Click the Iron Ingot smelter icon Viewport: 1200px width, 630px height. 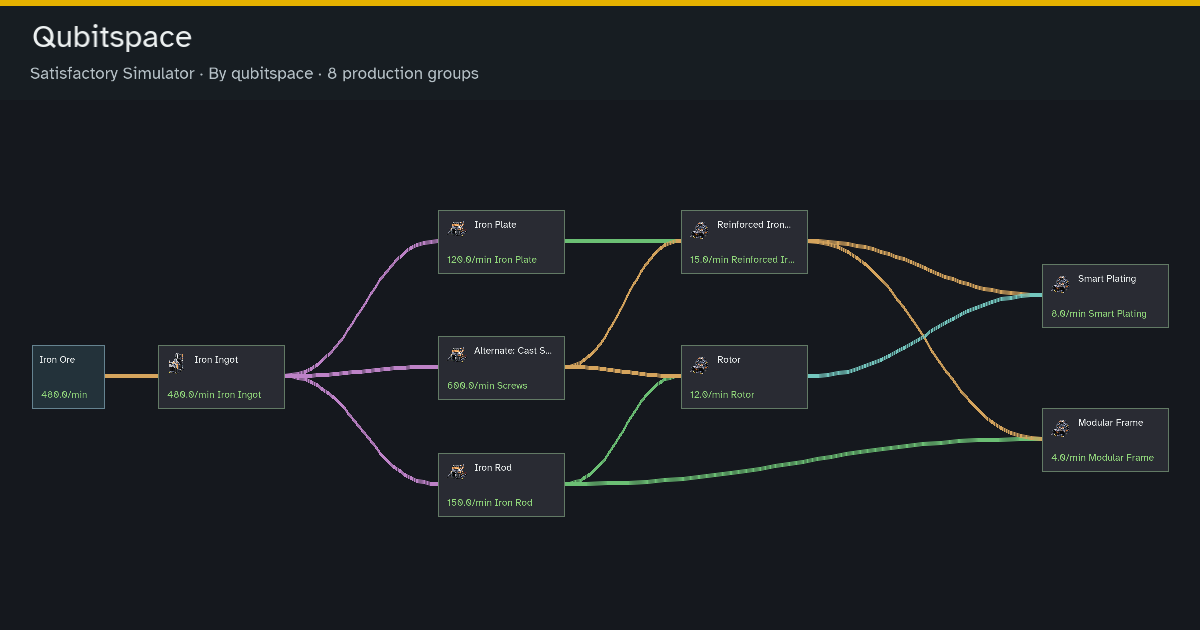coord(176,363)
